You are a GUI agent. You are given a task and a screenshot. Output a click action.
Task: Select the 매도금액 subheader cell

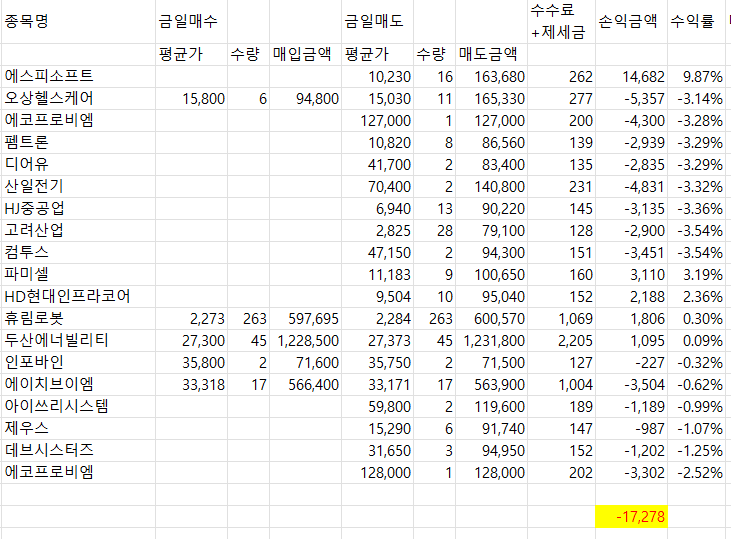(x=491, y=55)
